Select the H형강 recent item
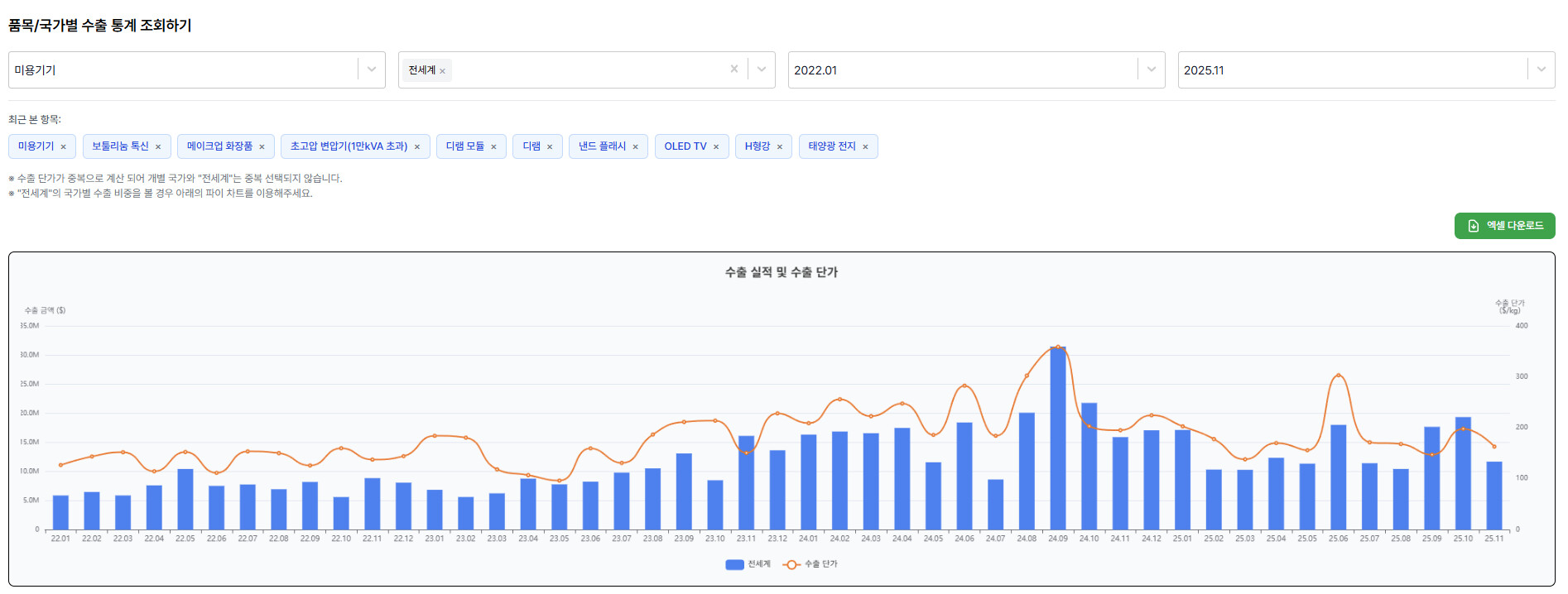This screenshot has width=1568, height=594. [x=757, y=146]
